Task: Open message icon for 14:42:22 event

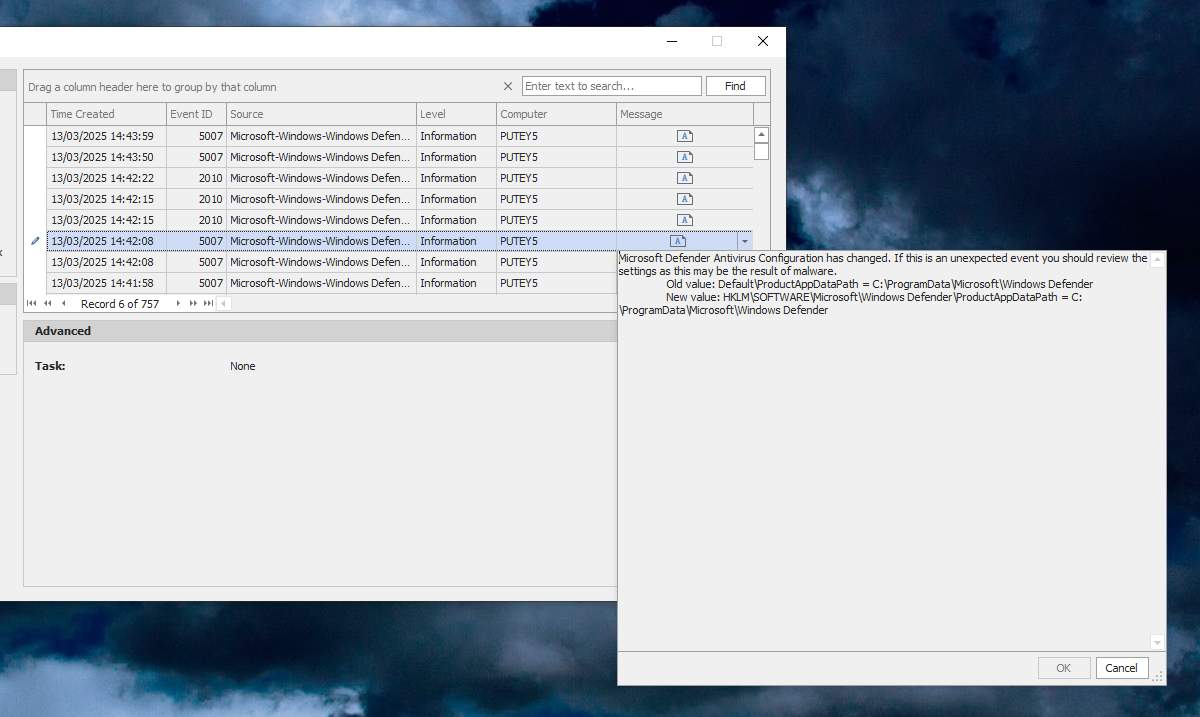Action: tap(685, 178)
